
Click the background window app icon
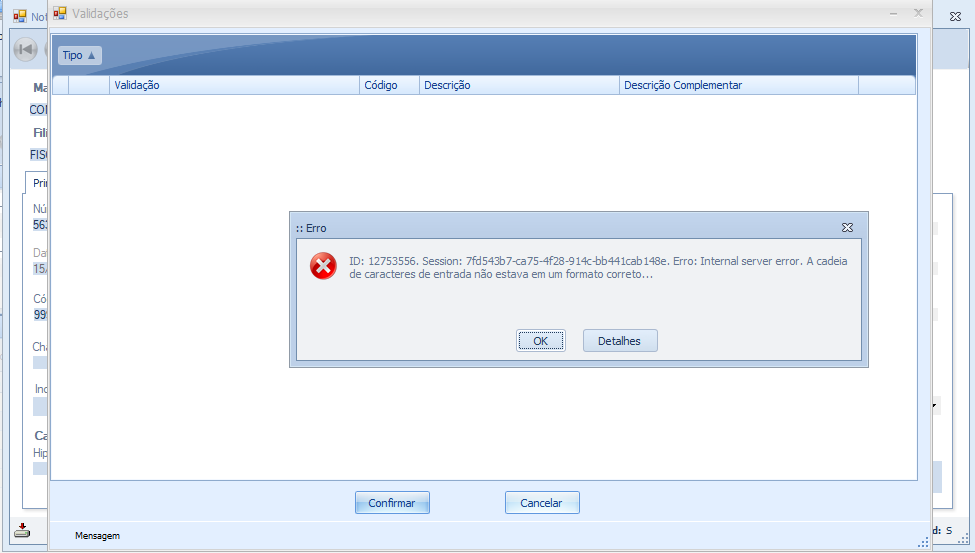pyautogui.click(x=20, y=16)
